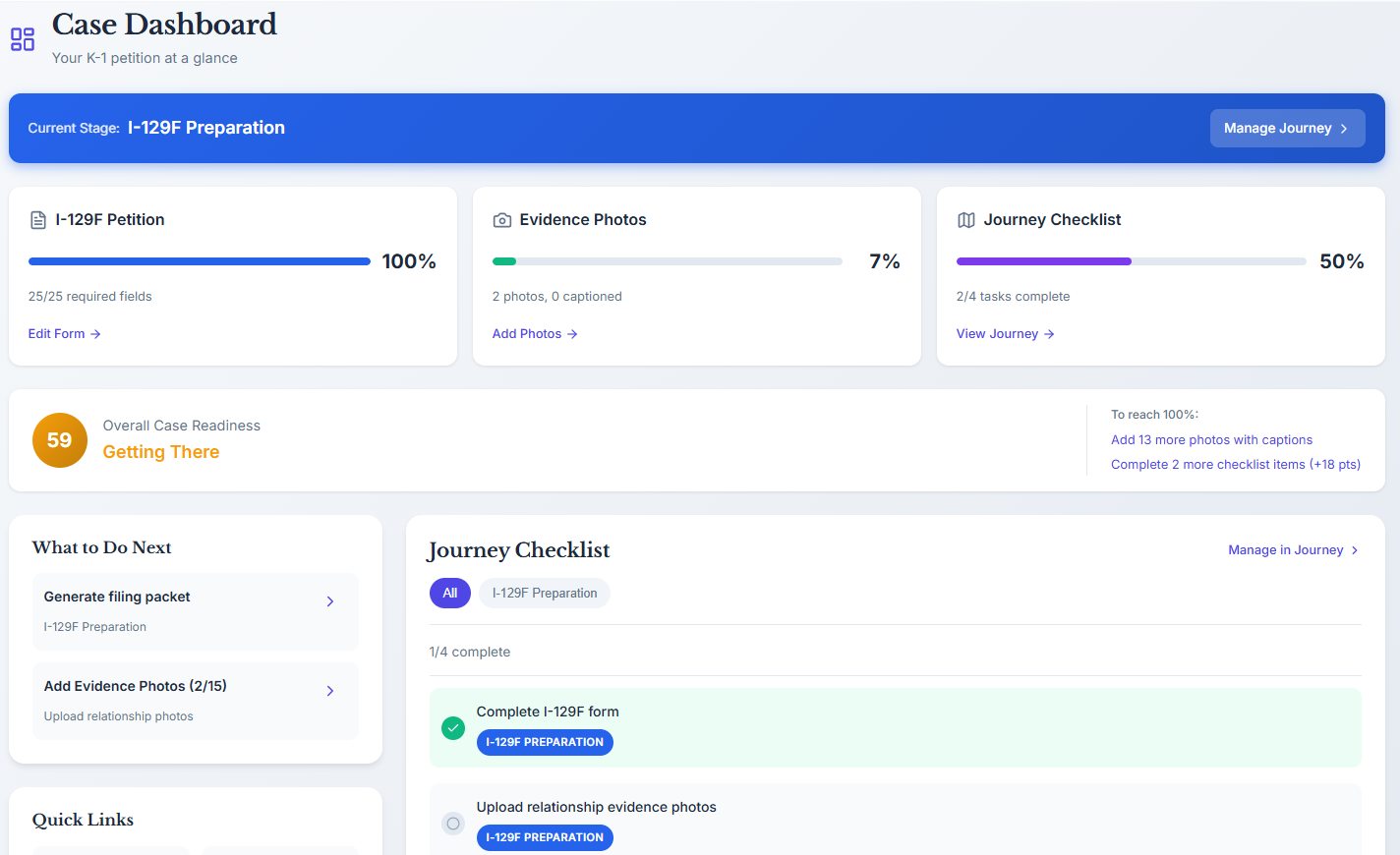Click the Complete 2 more checklist items link
The width and height of the screenshot is (1400, 855).
(x=1235, y=464)
